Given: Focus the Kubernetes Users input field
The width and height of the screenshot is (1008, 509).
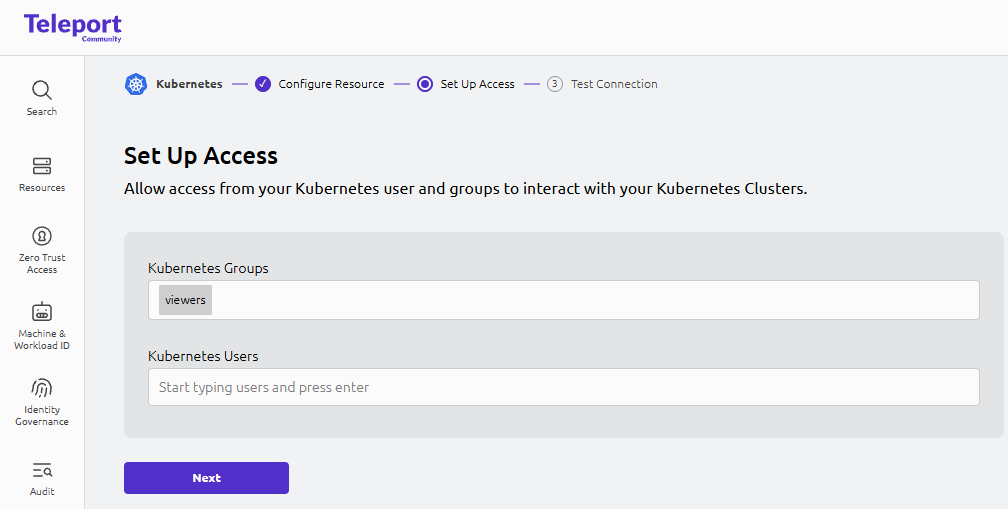Looking at the screenshot, I should (563, 387).
